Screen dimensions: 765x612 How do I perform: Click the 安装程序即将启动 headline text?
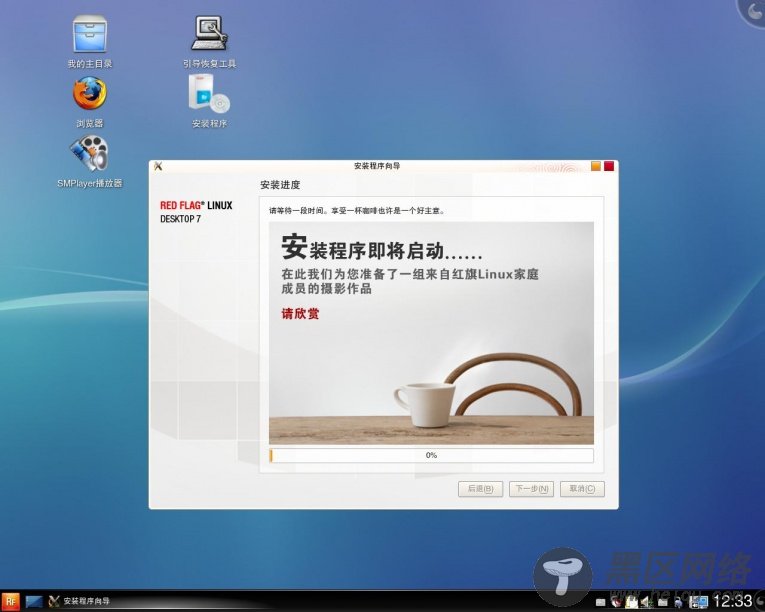coord(382,248)
